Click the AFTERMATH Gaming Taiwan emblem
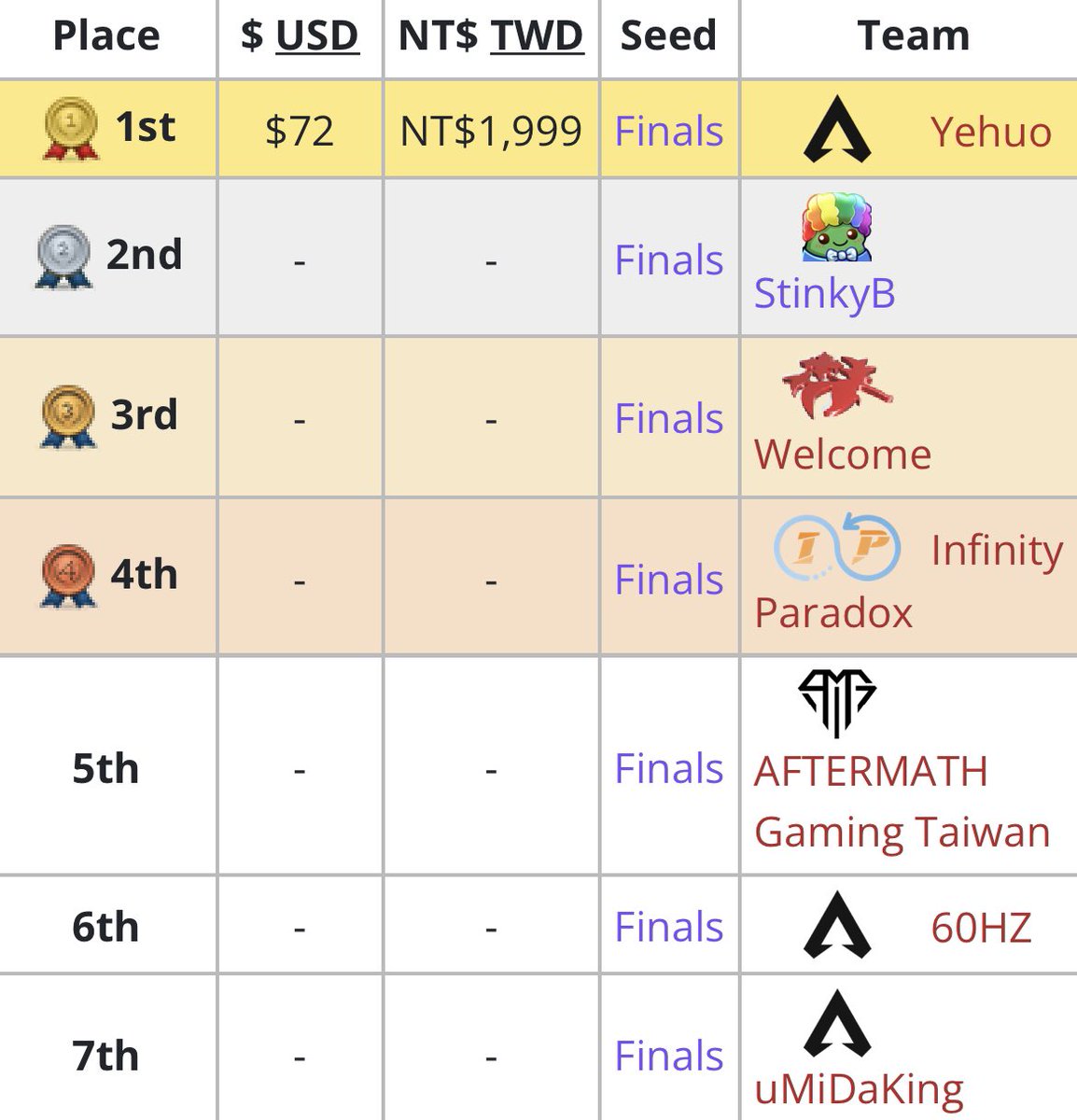 (x=837, y=703)
